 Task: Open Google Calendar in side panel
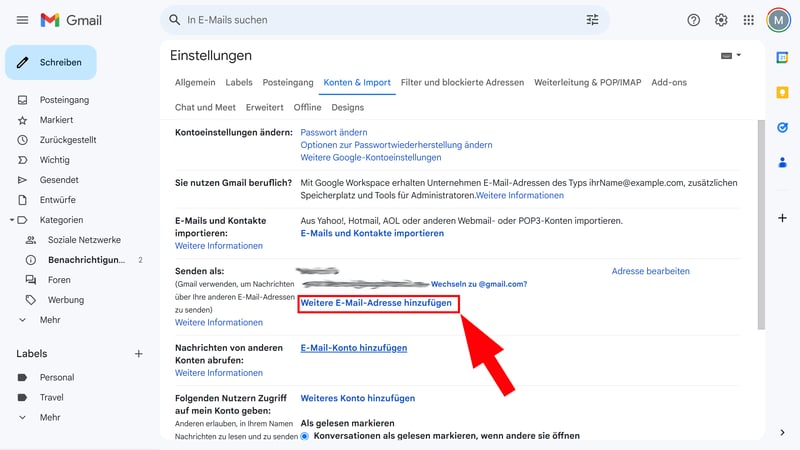click(782, 58)
